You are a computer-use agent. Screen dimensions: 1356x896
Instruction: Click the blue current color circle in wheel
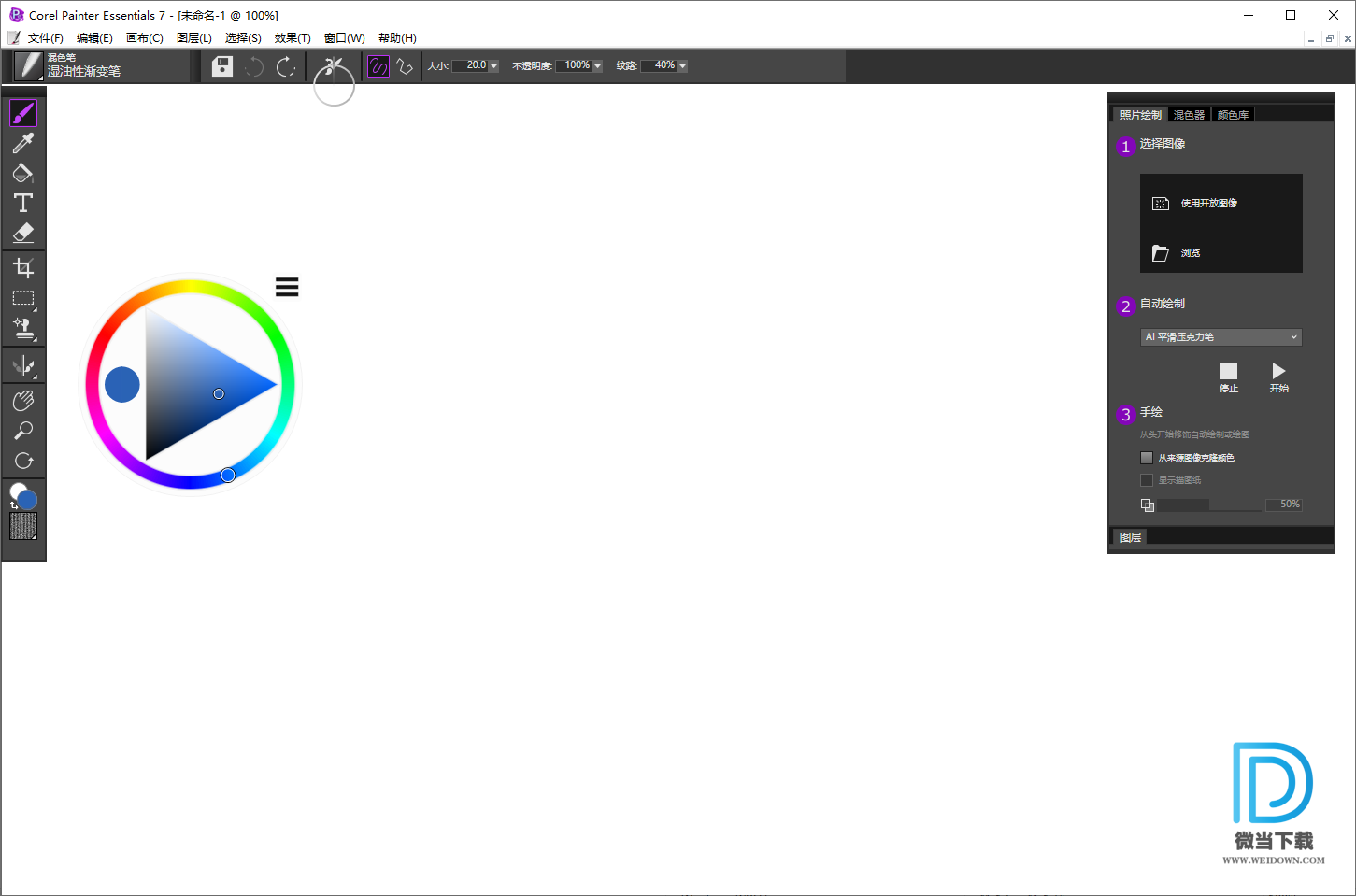pyautogui.click(x=122, y=384)
